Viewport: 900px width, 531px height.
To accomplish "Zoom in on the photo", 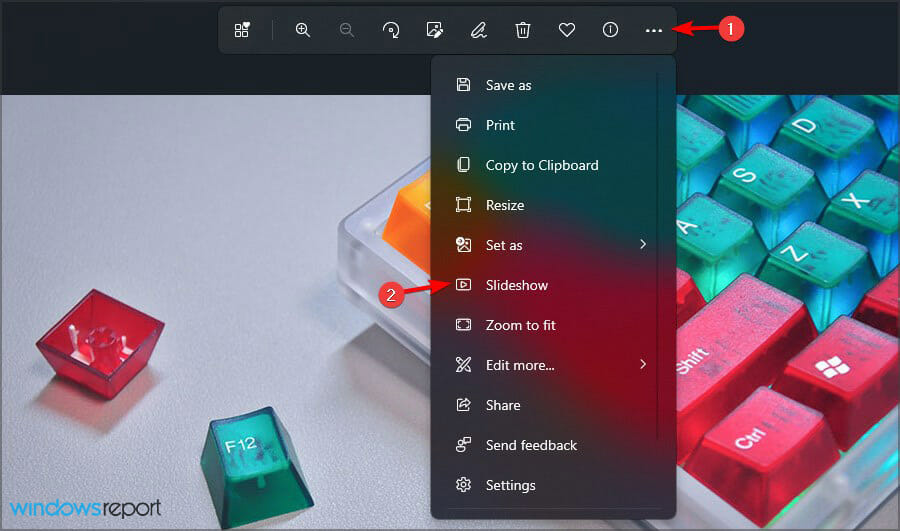I will point(302,30).
